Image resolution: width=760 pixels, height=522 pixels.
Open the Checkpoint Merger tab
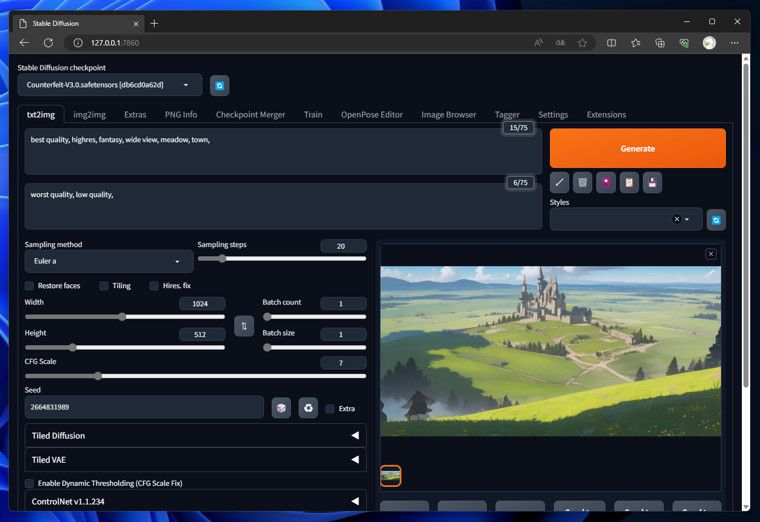(x=250, y=115)
